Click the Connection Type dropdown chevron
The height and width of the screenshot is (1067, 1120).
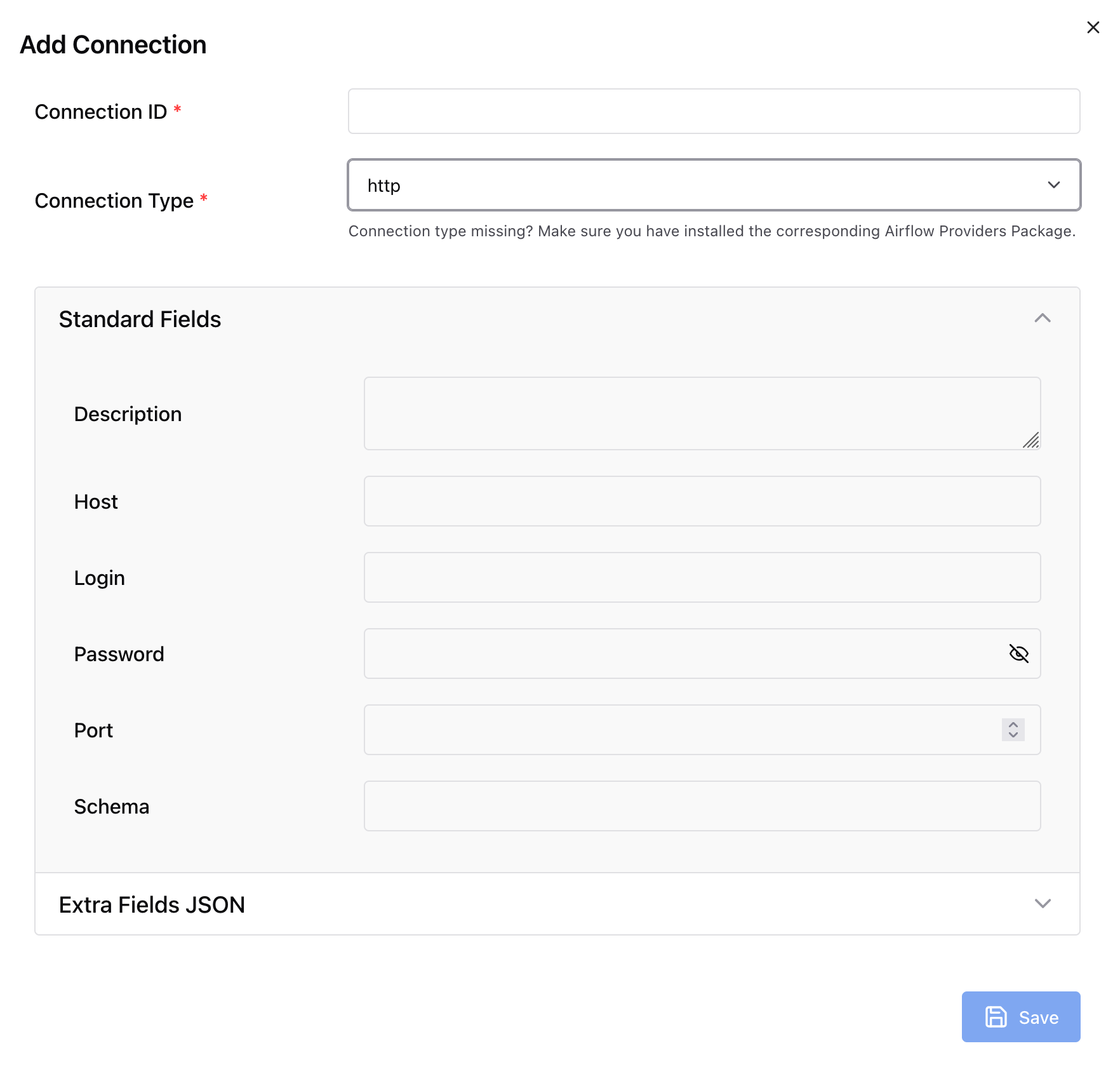click(x=1053, y=185)
